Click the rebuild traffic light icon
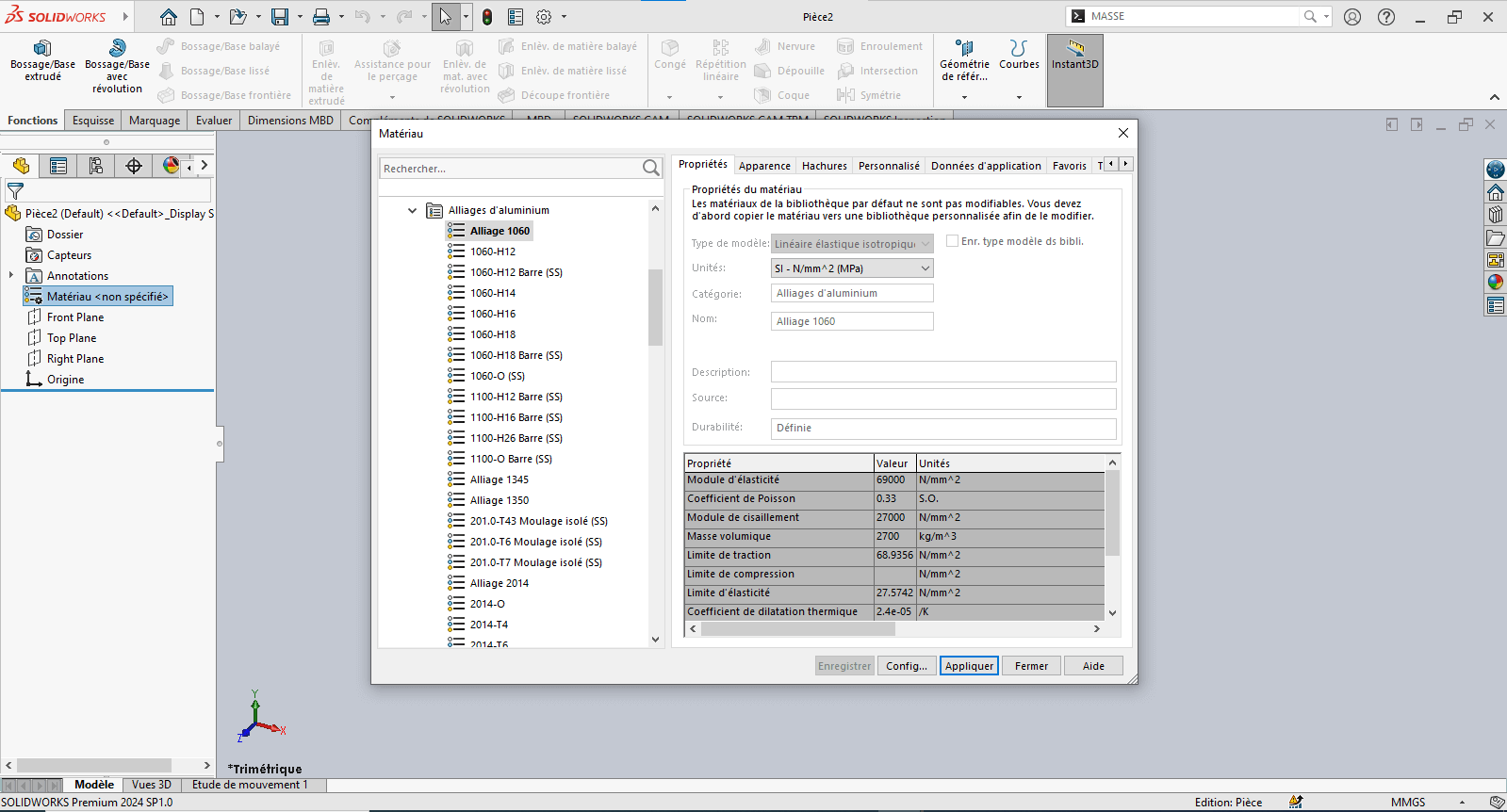The image size is (1507, 812). click(487, 17)
